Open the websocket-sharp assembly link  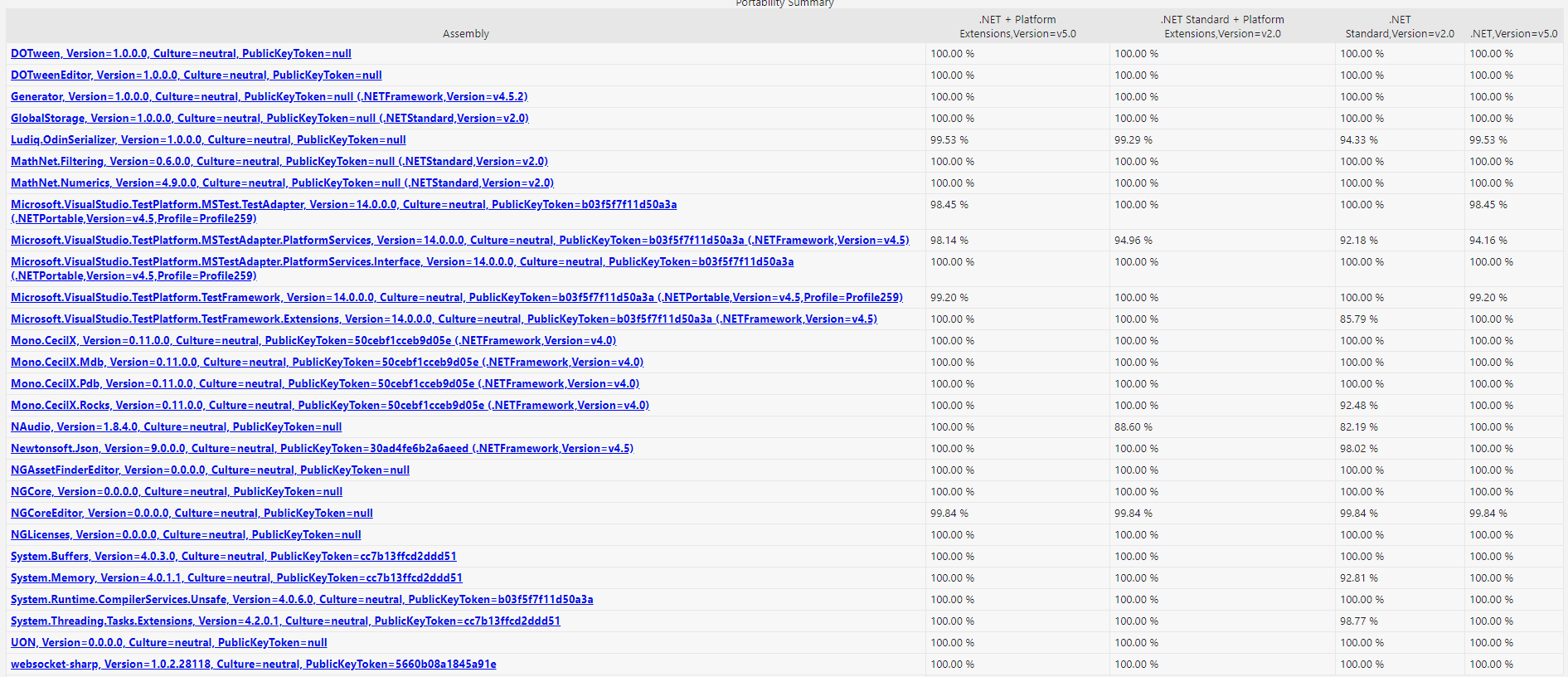[x=254, y=665]
